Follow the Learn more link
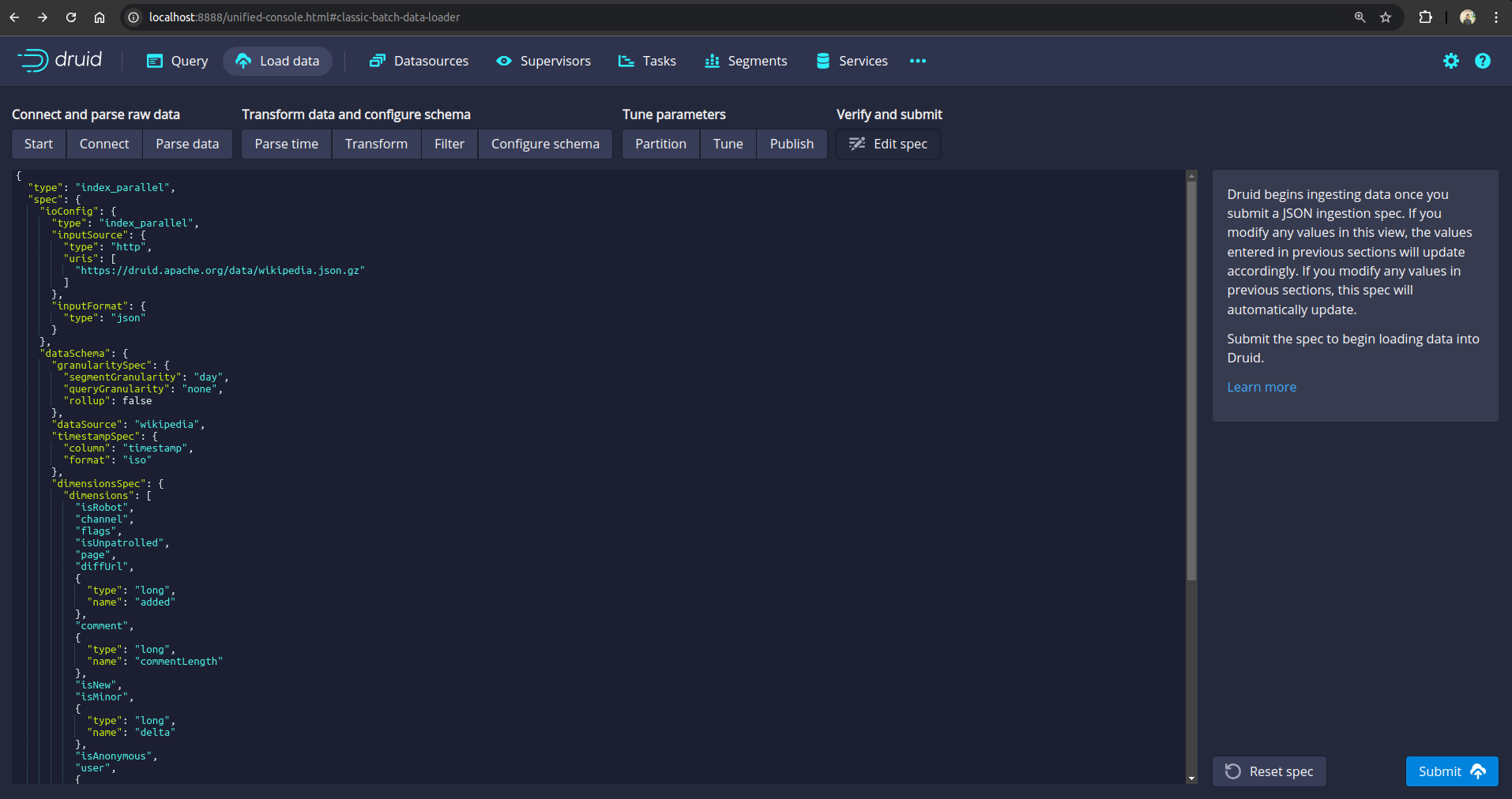Screen dimensions: 1512x799 1261,387
